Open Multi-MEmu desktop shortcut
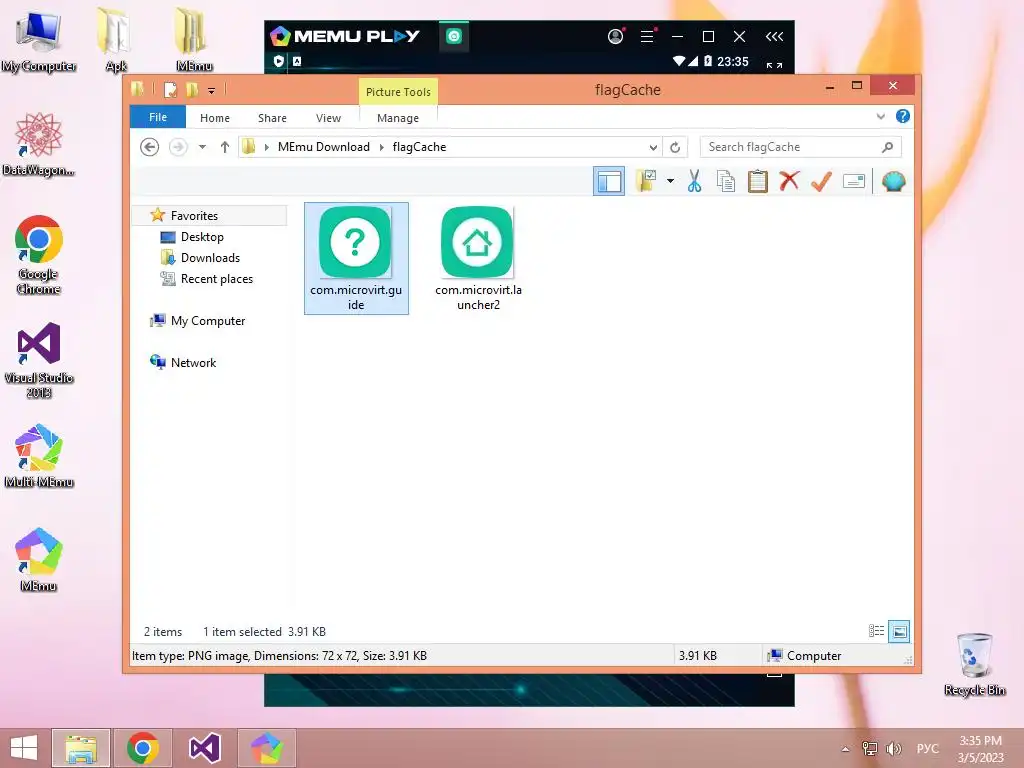This screenshot has height=768, width=1024. click(39, 456)
